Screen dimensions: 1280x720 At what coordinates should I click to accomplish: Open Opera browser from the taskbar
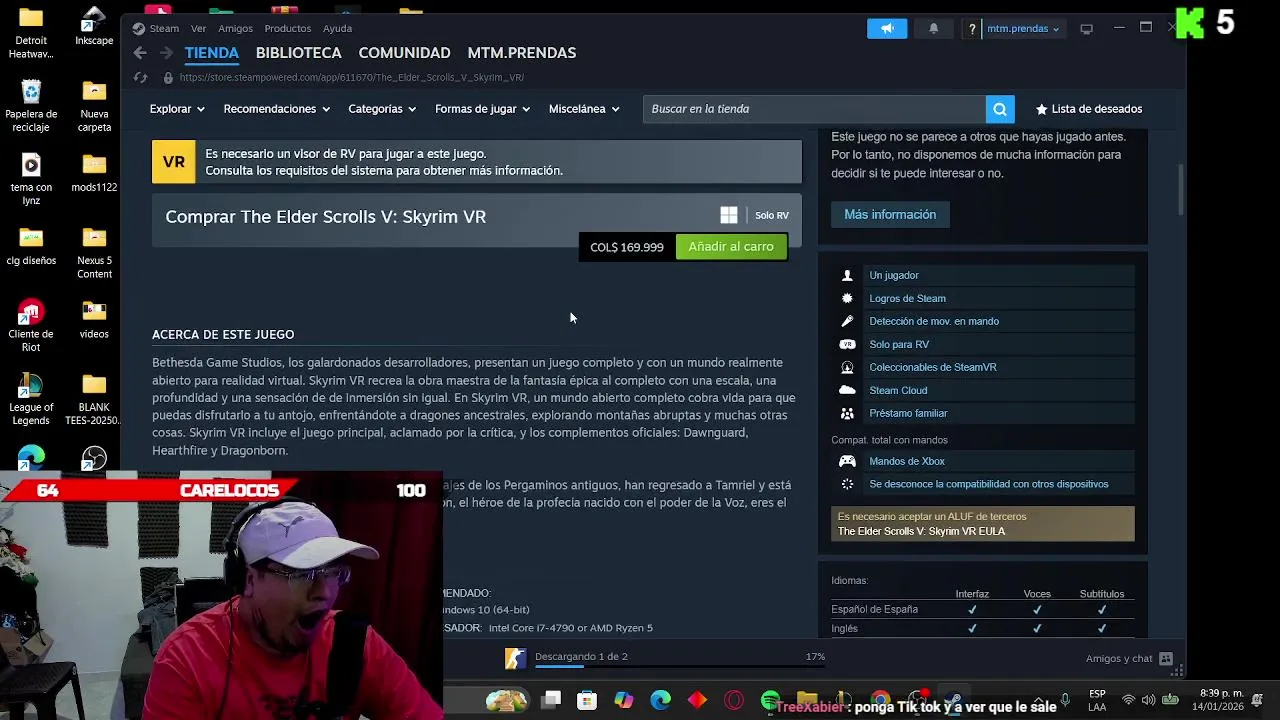click(734, 701)
